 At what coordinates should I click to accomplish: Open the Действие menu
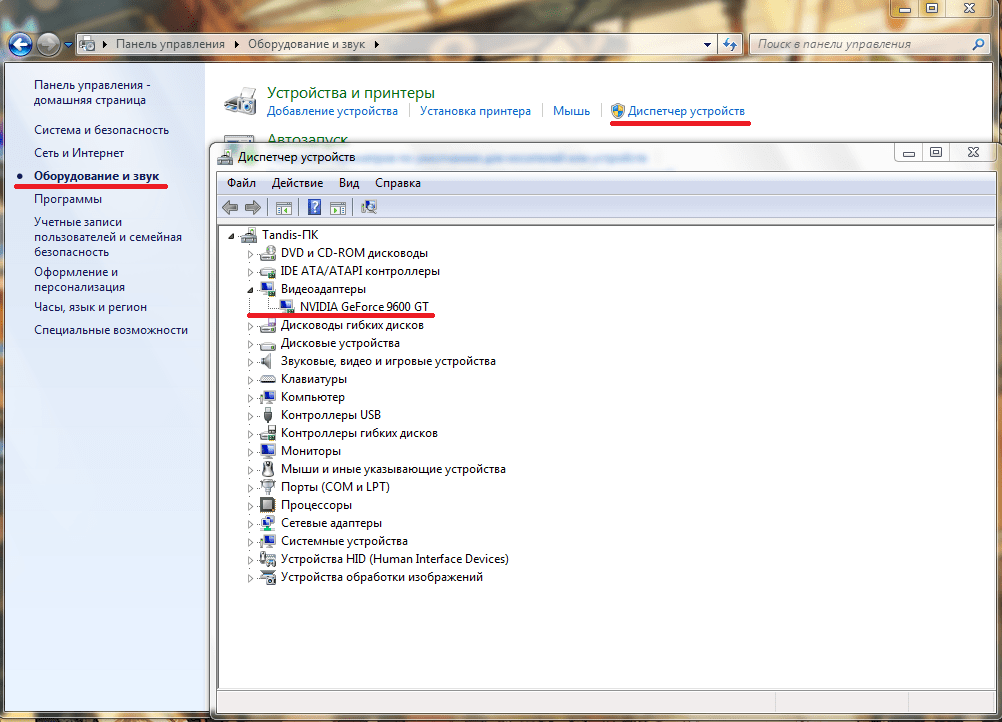pyautogui.click(x=297, y=183)
